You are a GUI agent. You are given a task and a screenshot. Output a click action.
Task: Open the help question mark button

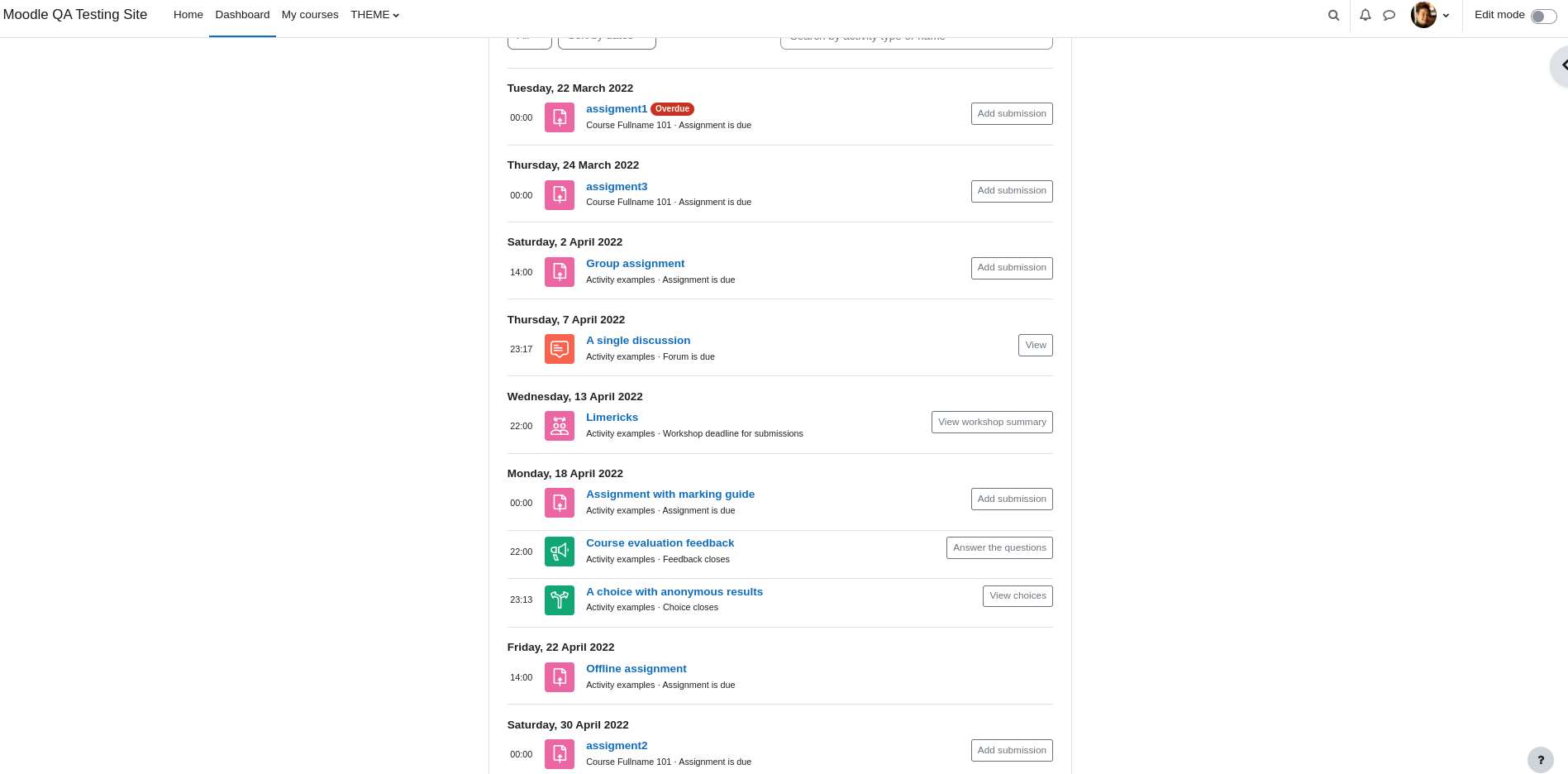(1541, 760)
